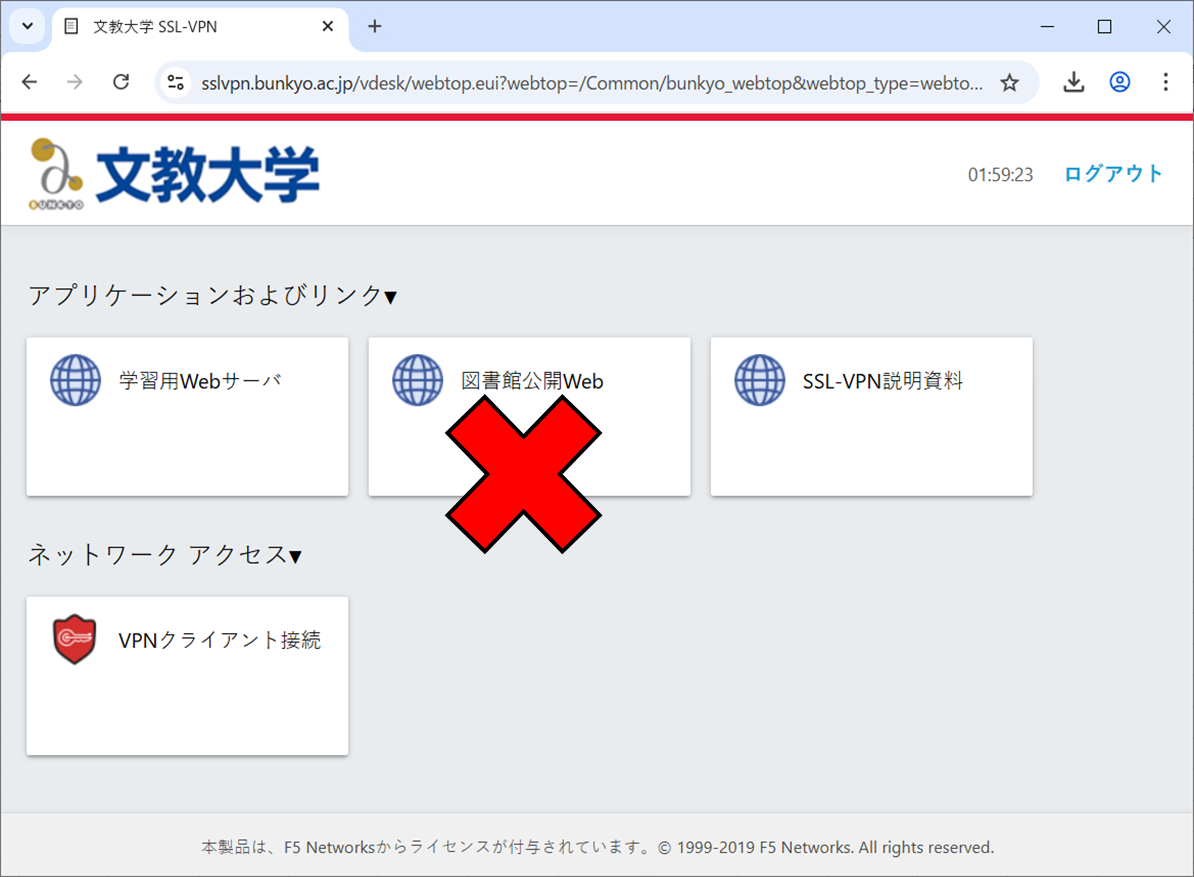The width and height of the screenshot is (1194, 877).
Task: Click the ログアウト link
Action: coord(1113,174)
